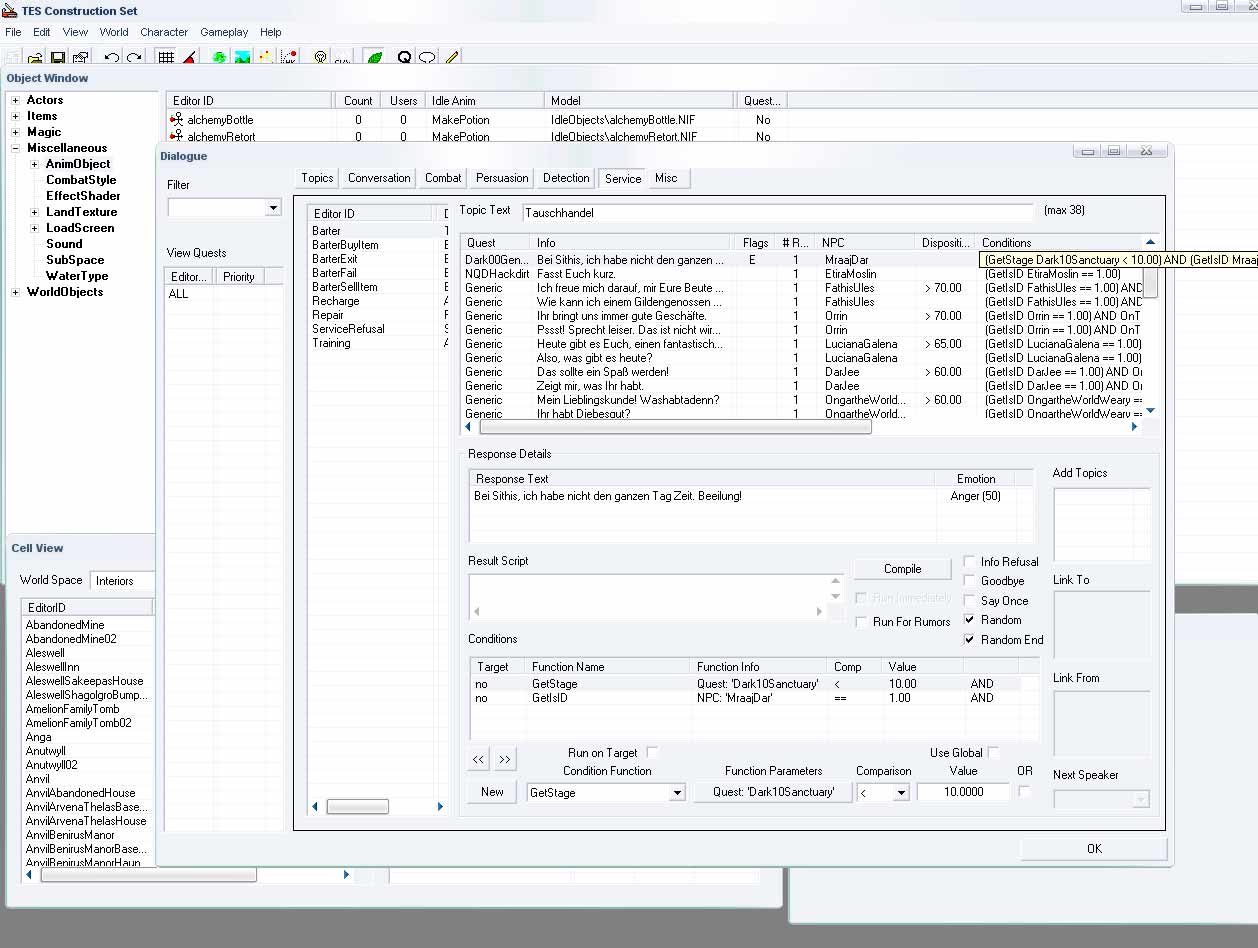Click the open file toolbar icon
Viewport: 1258px width, 948px height.
click(35, 58)
